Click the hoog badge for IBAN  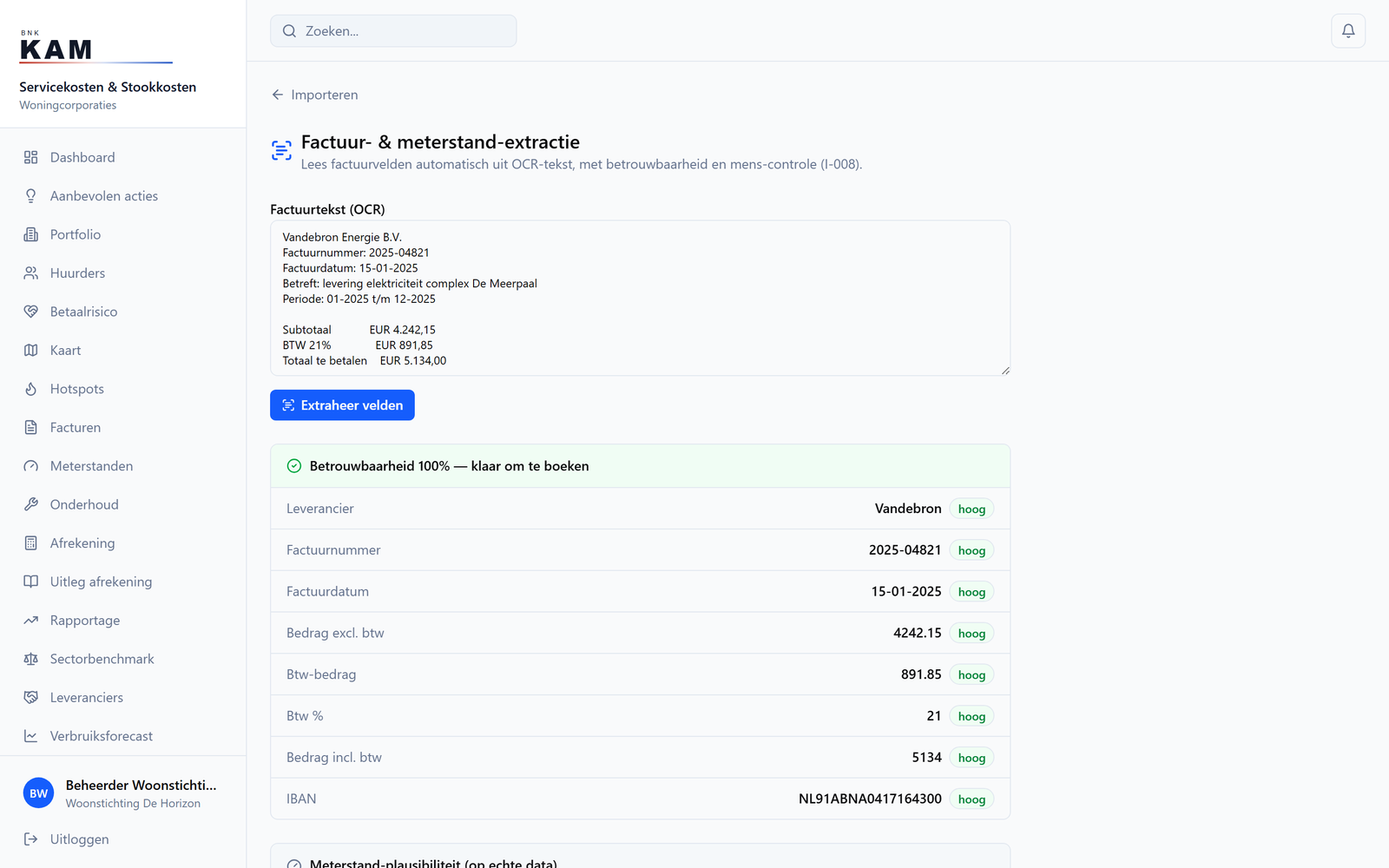[971, 799]
